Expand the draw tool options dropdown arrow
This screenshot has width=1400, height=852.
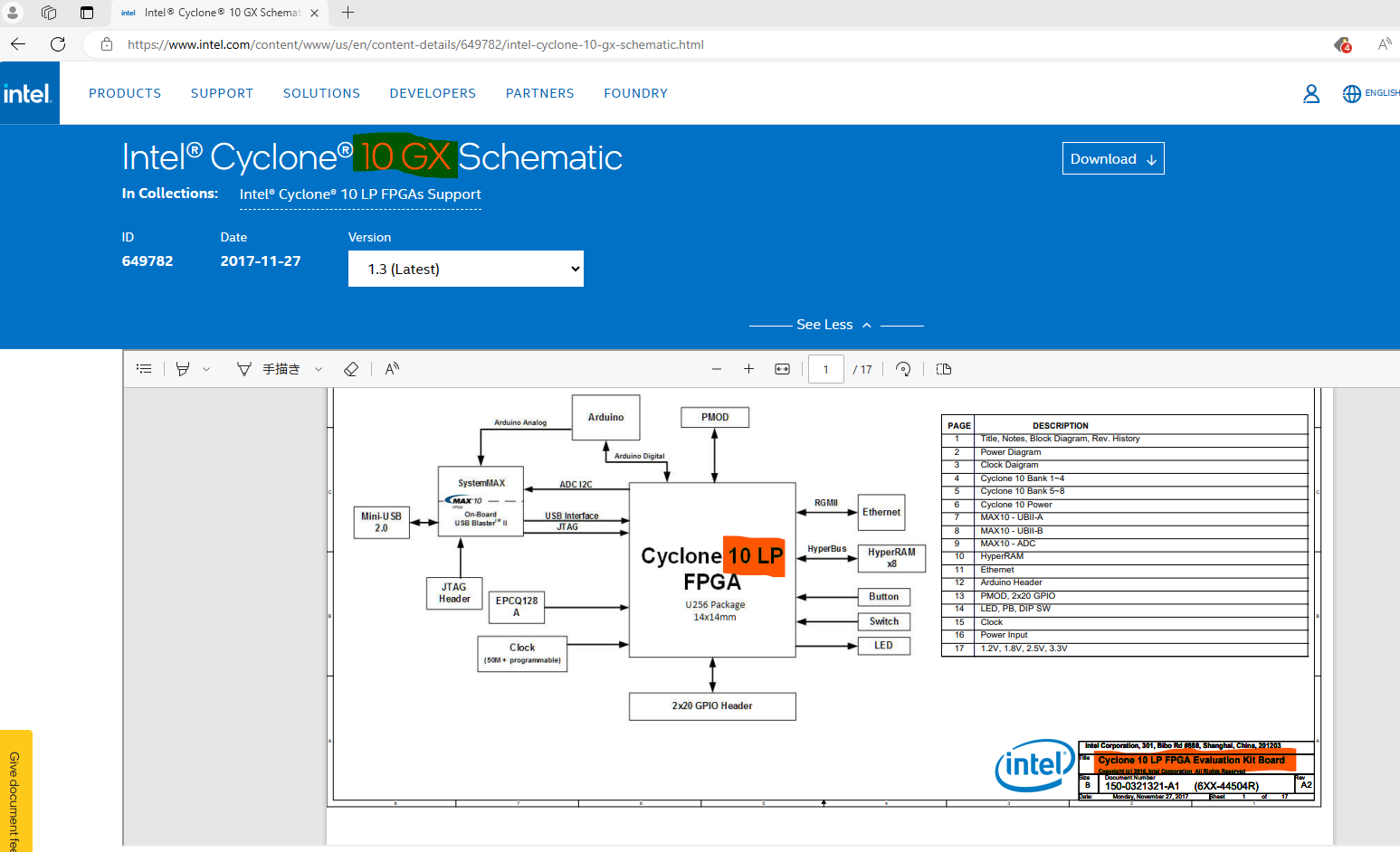pos(319,369)
